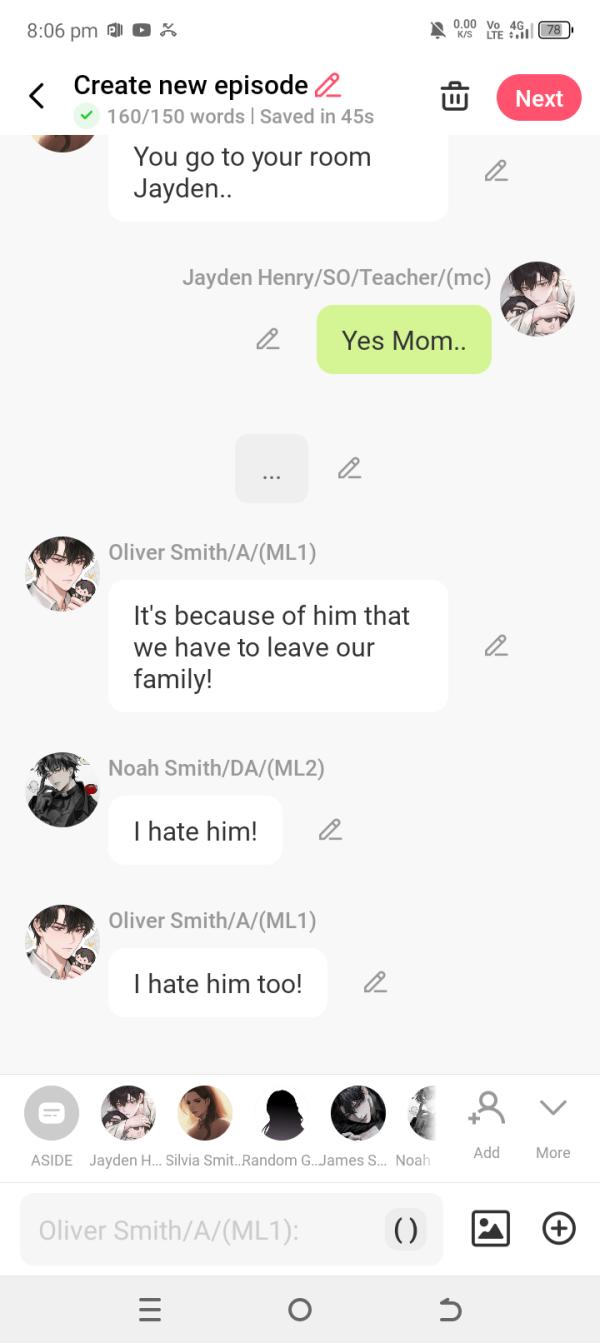Switch speaker to Jayden H... avatar
Image resolution: width=600 pixels, height=1343 pixels.
(x=128, y=1126)
